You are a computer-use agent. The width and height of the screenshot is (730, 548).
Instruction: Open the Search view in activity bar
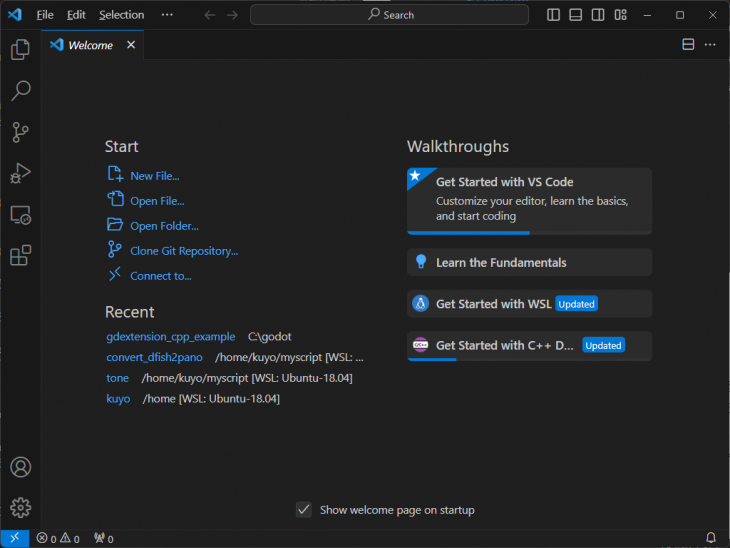coord(20,90)
